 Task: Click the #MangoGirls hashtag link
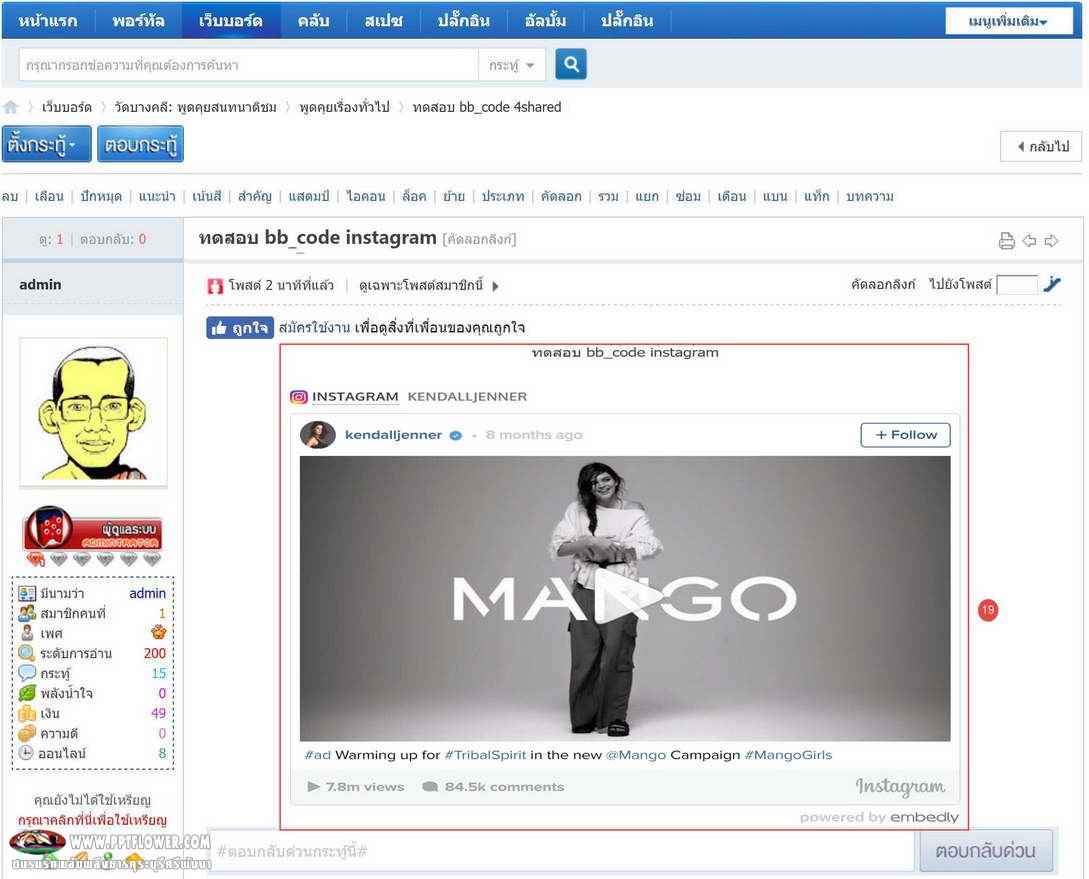pyautogui.click(x=788, y=755)
